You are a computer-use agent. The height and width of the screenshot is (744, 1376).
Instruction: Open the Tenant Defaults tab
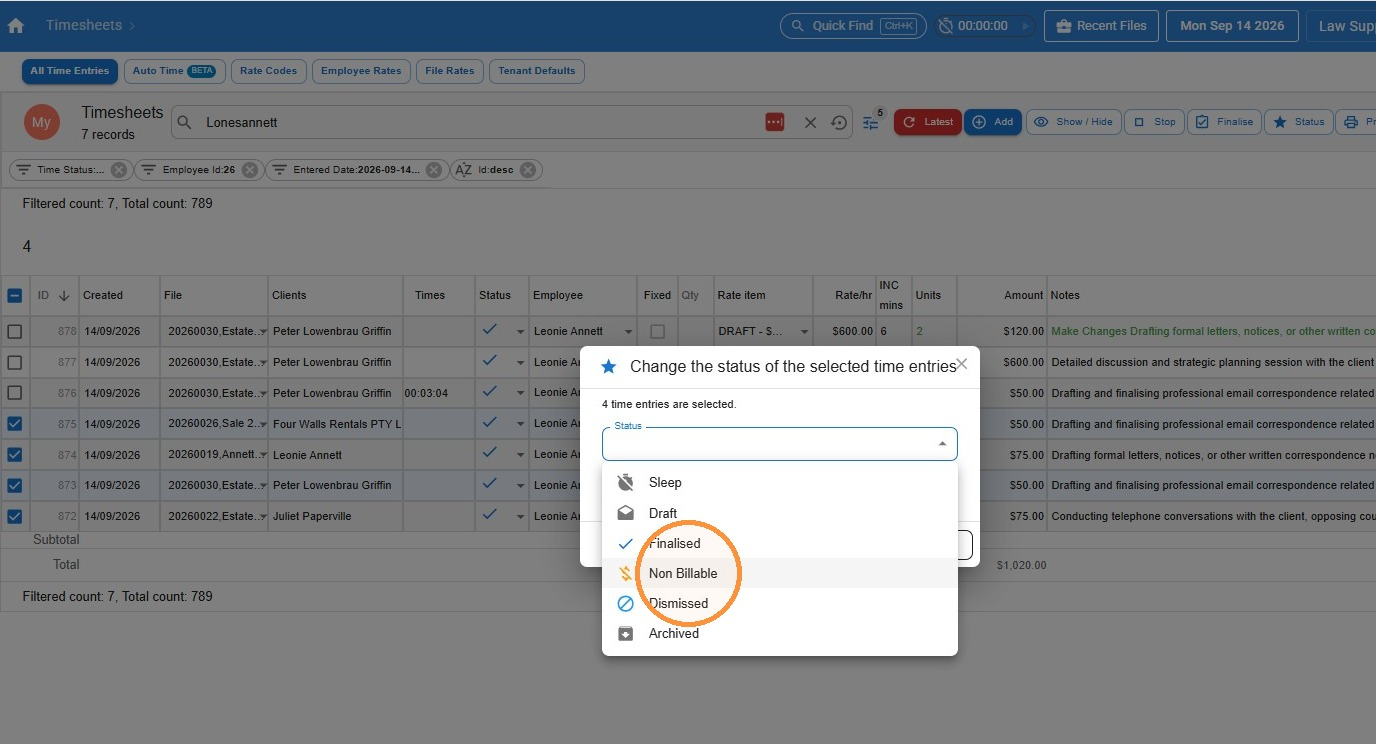[537, 71]
